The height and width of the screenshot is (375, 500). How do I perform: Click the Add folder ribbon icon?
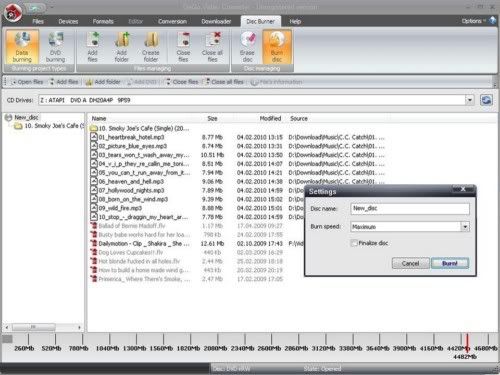[x=122, y=47]
